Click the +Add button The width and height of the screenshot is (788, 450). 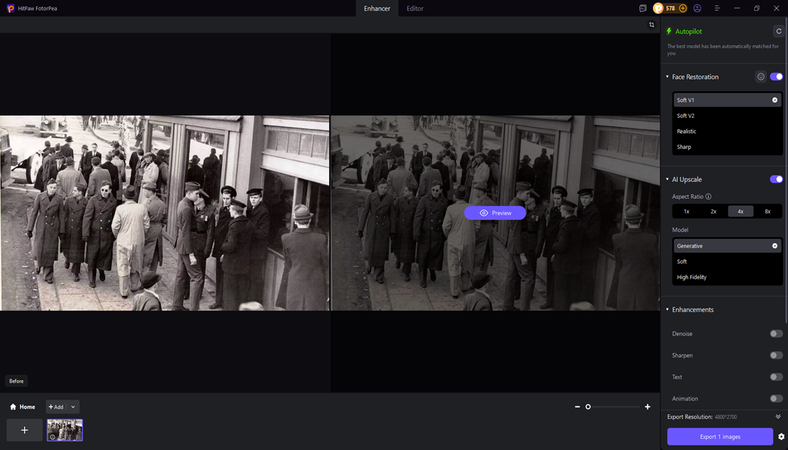(x=56, y=407)
